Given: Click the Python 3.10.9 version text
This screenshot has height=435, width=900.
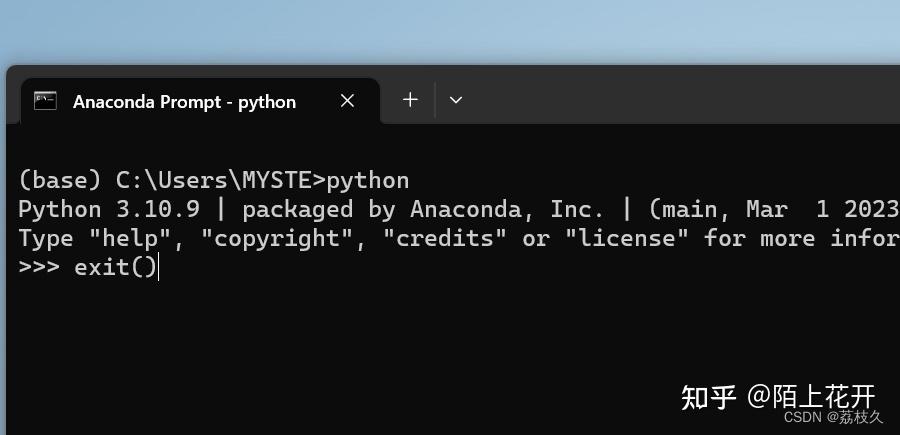Looking at the screenshot, I should [109, 209].
